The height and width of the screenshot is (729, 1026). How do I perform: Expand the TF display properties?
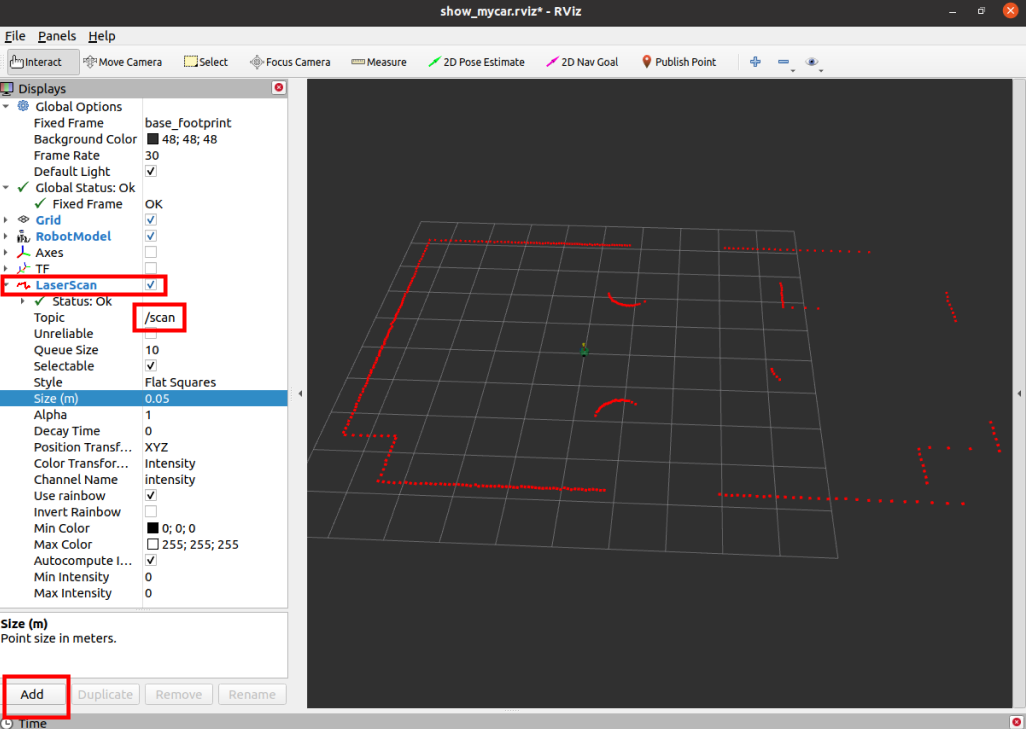(x=6, y=268)
